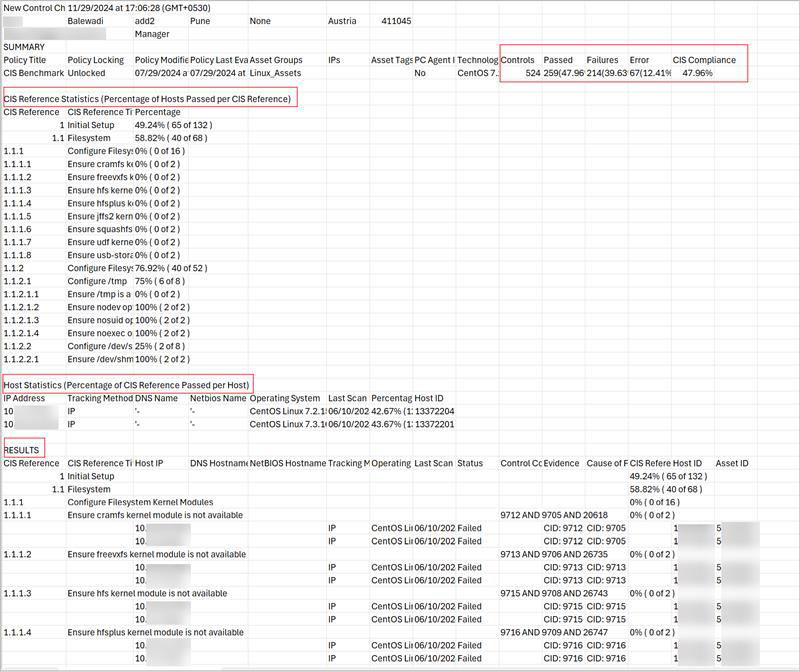The height and width of the screenshot is (671, 800).
Task: Click the 'CentOS Linux 7.2.1' cell
Action: pos(287,411)
